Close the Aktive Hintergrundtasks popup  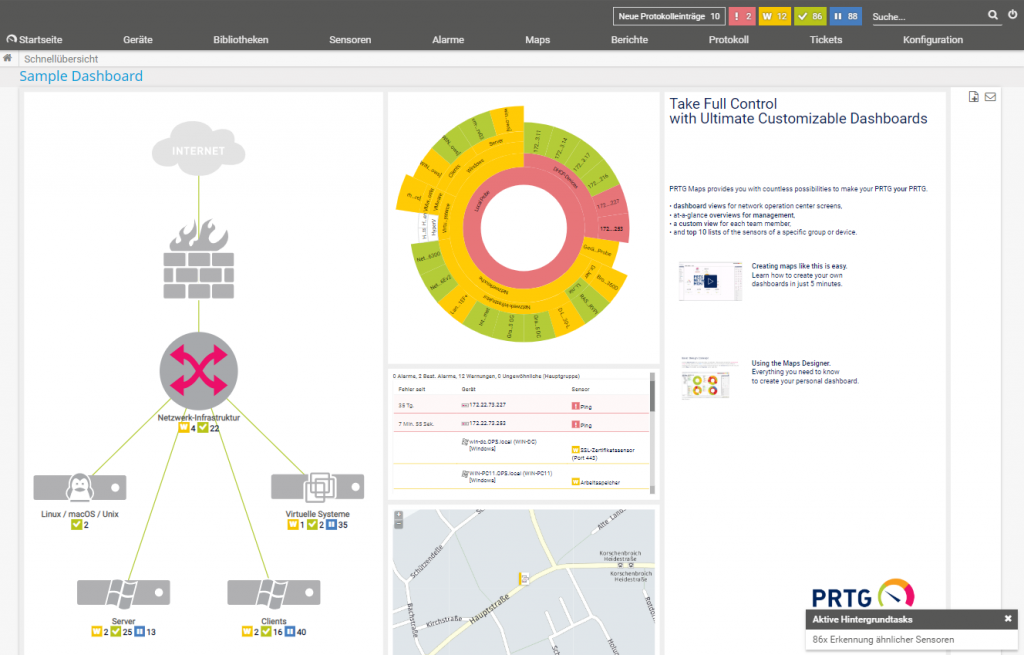(x=1008, y=619)
